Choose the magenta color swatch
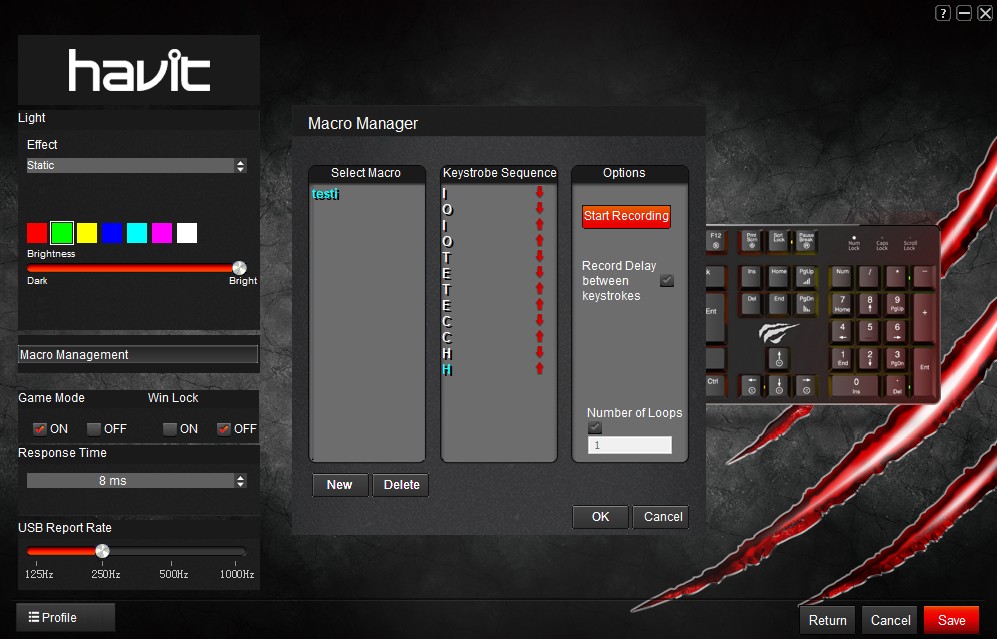Image resolution: width=997 pixels, height=639 pixels. click(162, 233)
